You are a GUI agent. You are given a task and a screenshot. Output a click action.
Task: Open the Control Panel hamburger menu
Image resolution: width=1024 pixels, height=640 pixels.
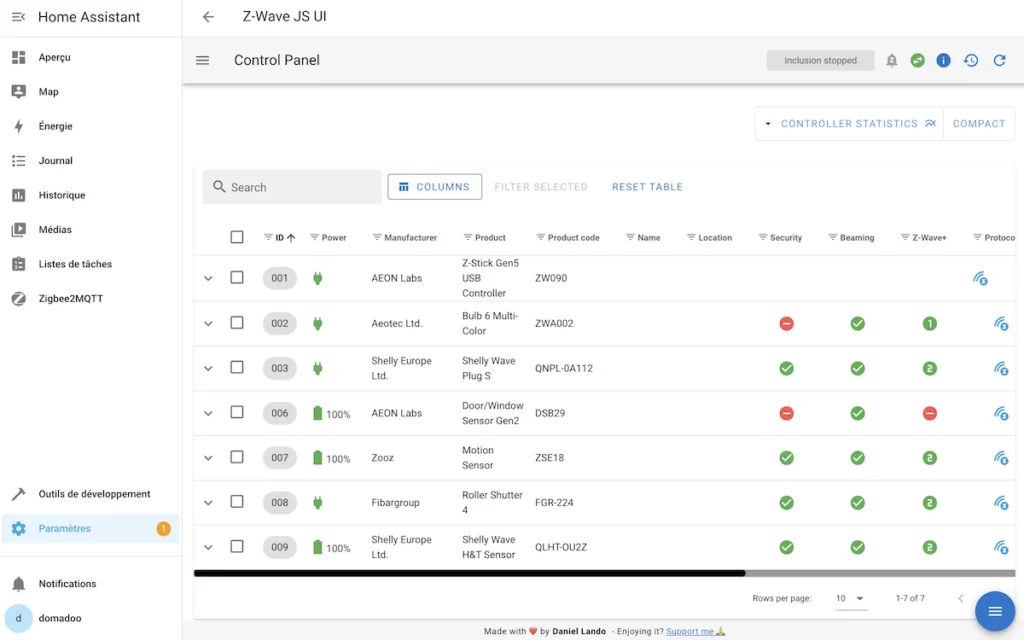tap(202, 60)
